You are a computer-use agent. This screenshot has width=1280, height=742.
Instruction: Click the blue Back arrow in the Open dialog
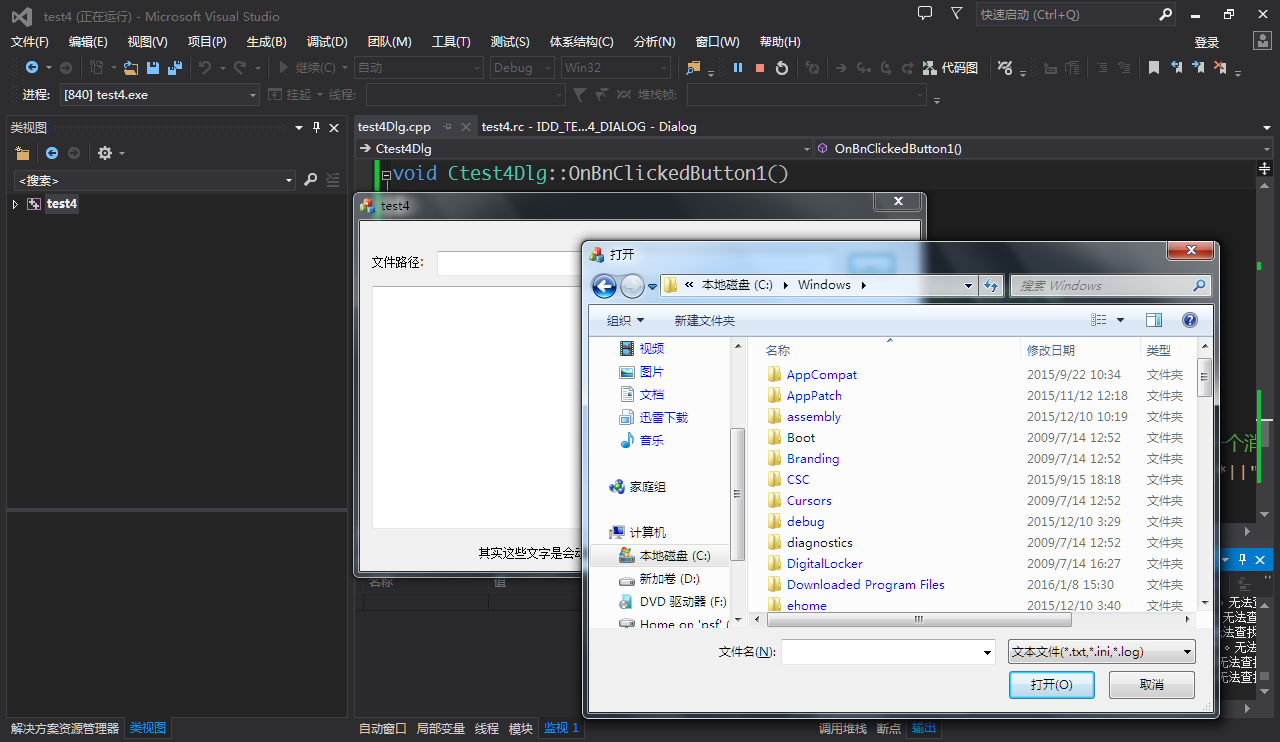604,286
